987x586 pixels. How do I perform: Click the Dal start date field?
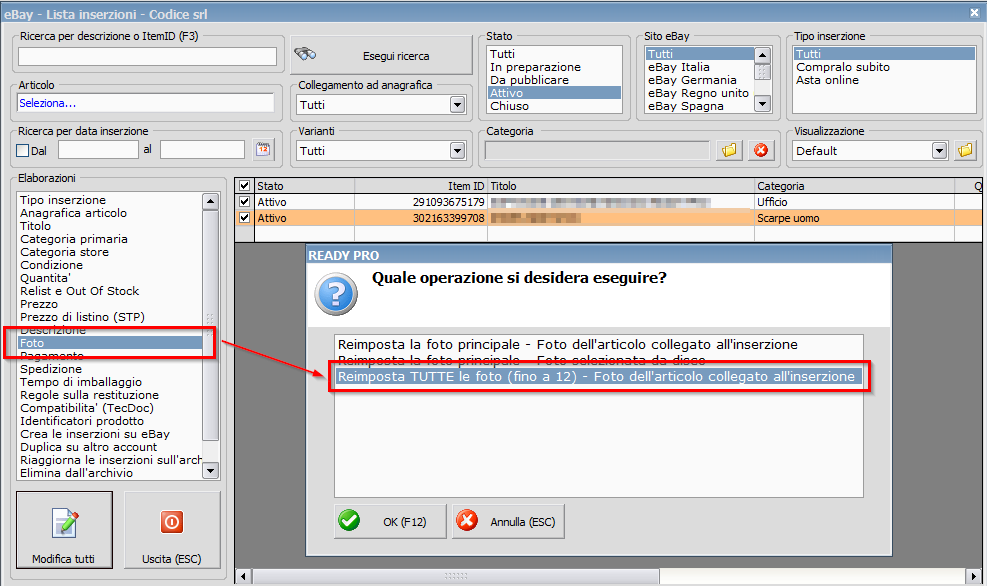click(98, 150)
